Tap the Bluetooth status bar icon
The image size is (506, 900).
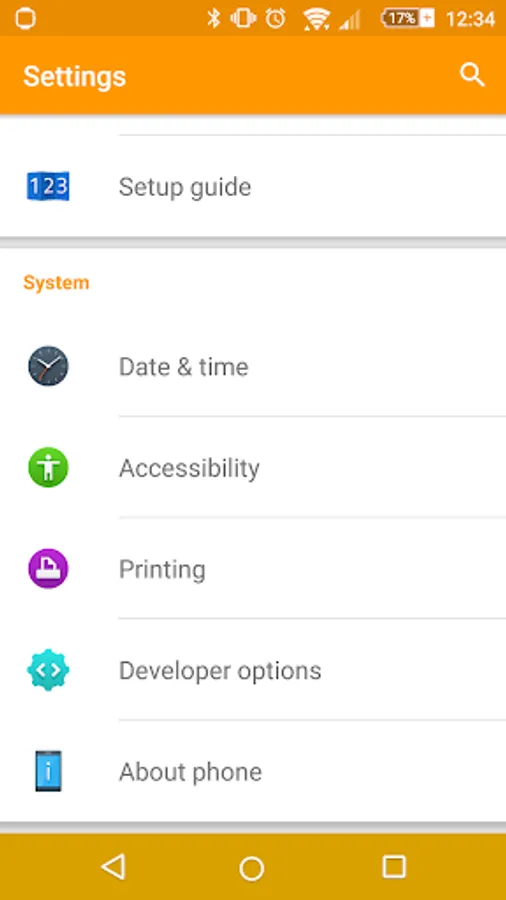(213, 18)
